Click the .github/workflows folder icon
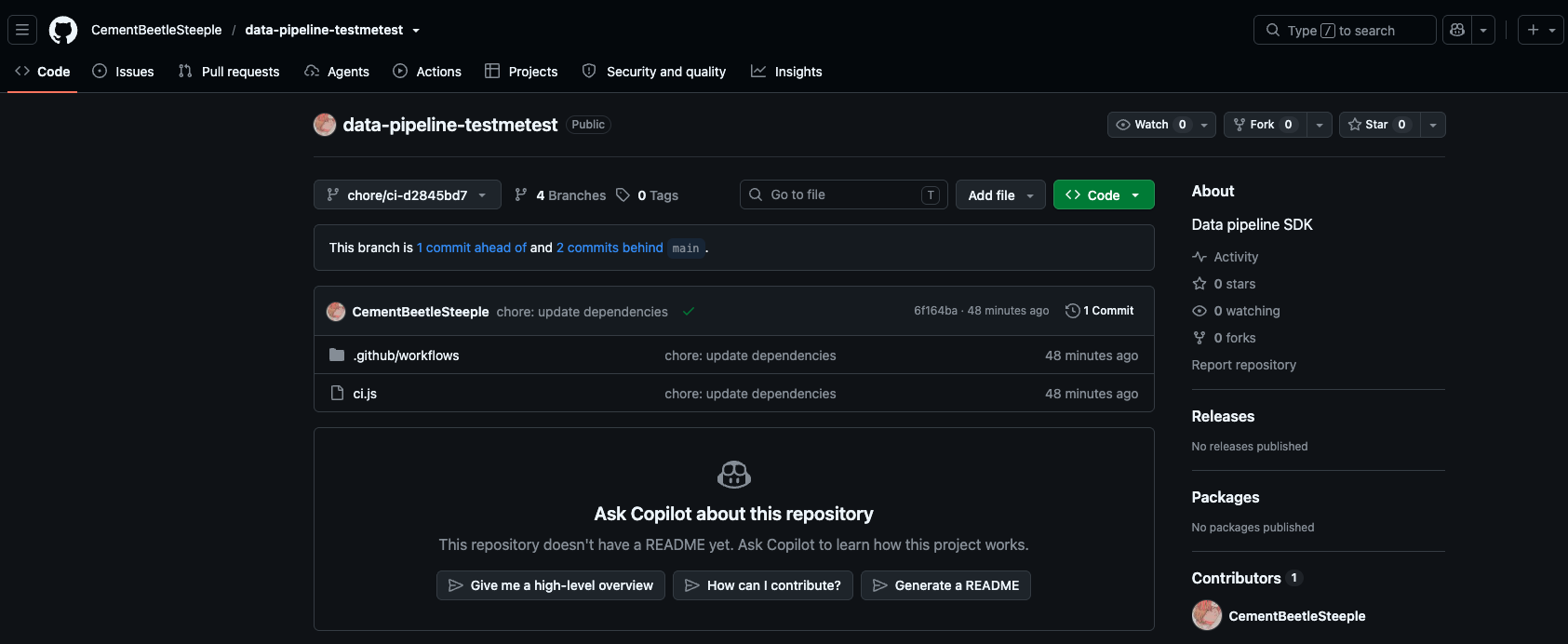1568x644 pixels. click(337, 356)
